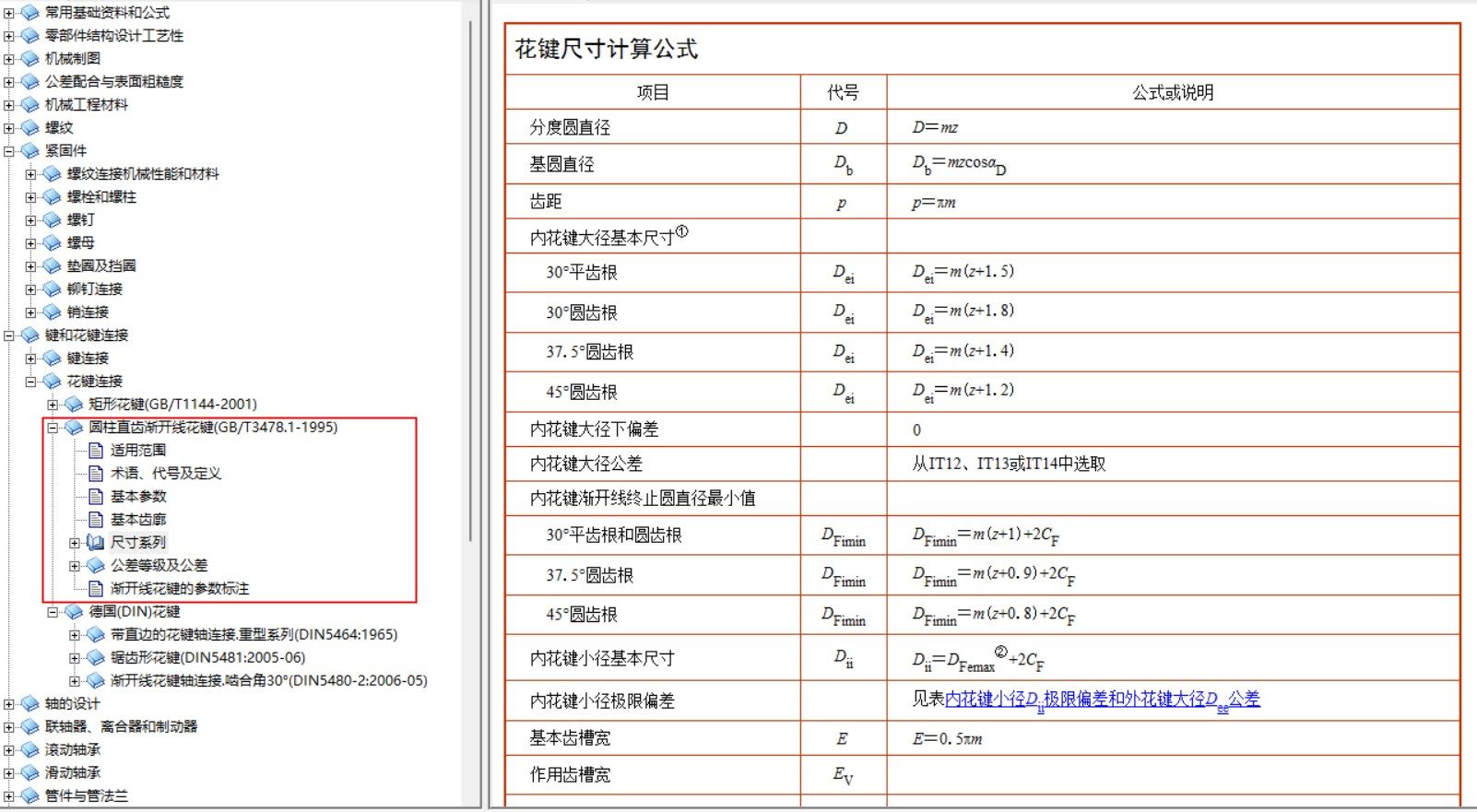1477x812 pixels.
Task: Click the book icon beside 公差等级及公差
Action: pyautogui.click(x=96, y=566)
